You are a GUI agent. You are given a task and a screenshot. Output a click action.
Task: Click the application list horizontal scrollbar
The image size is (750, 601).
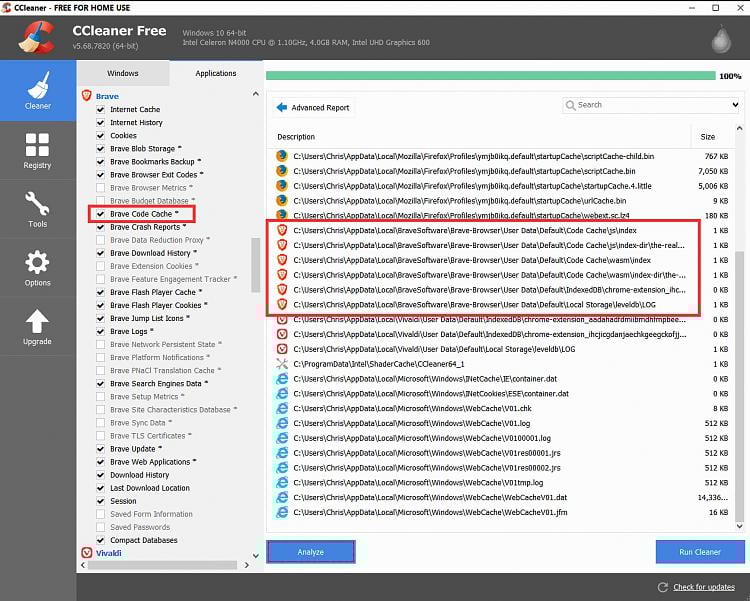(162, 565)
